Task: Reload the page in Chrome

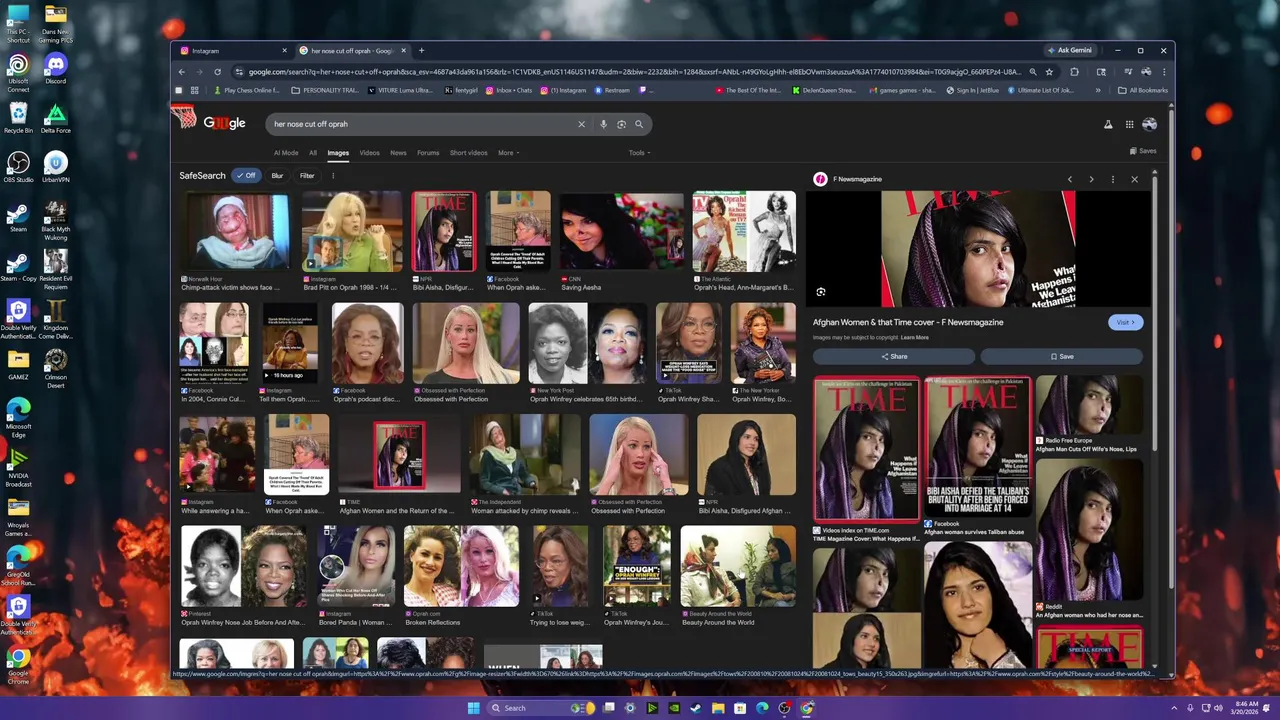Action: pos(217,72)
